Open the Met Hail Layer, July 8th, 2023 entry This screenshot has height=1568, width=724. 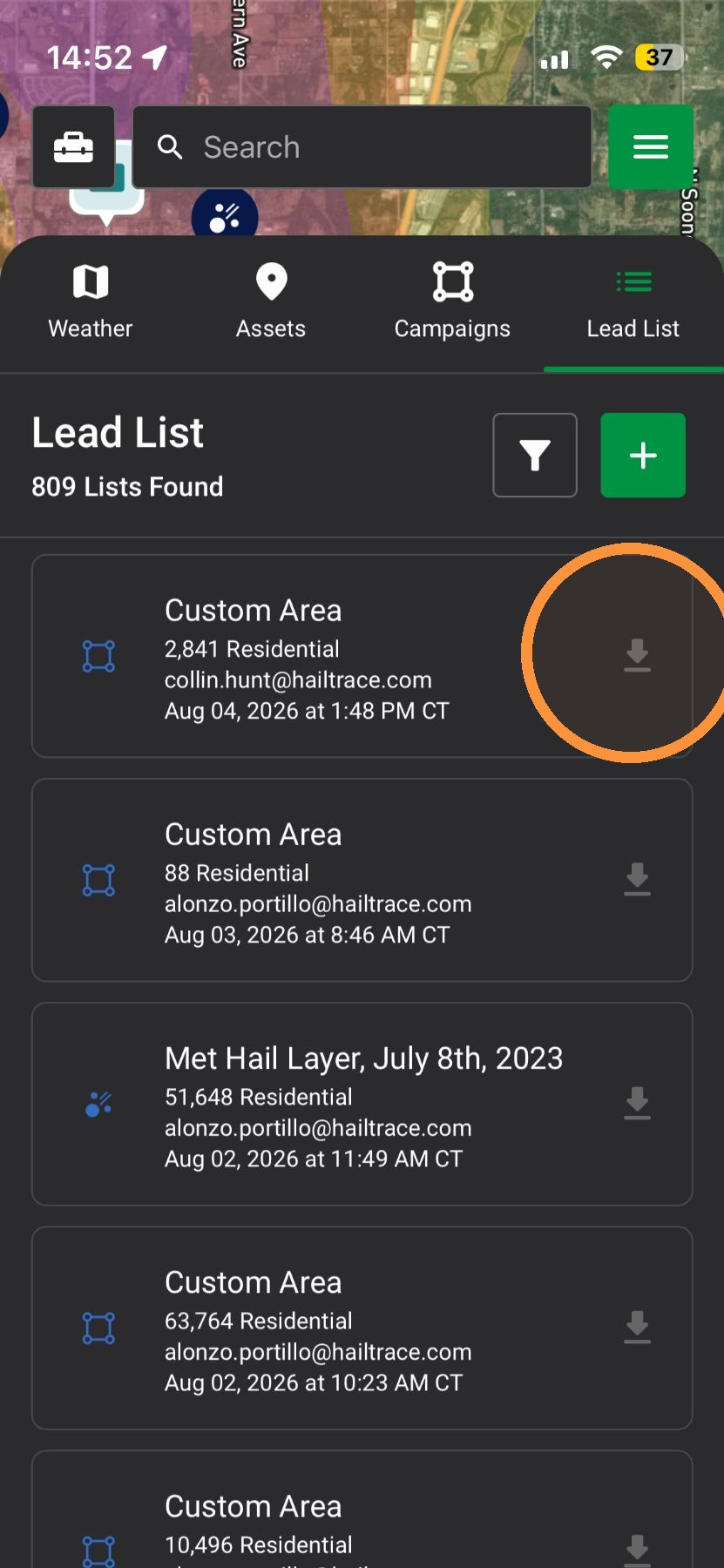[x=362, y=1104]
